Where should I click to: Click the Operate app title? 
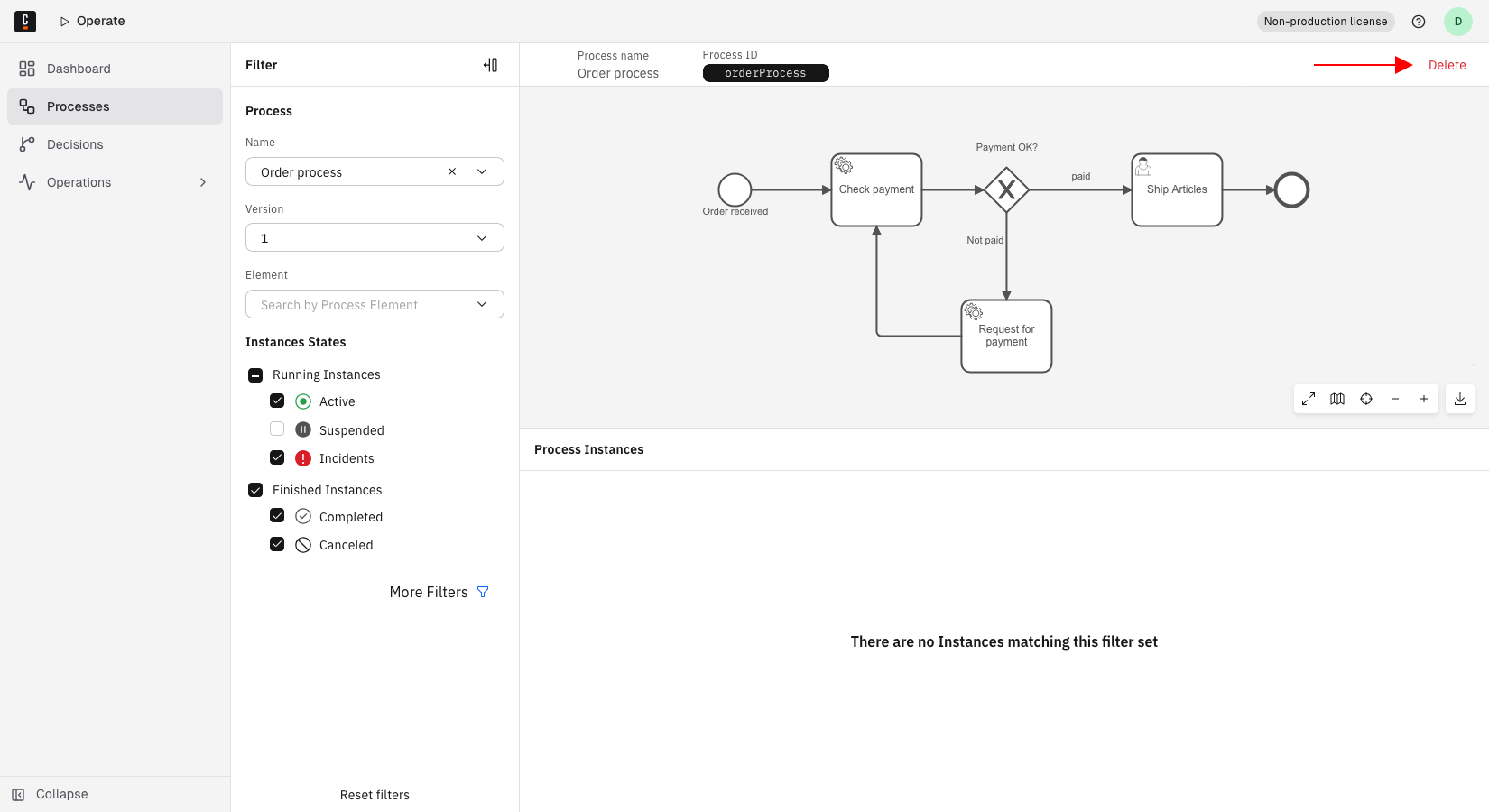100,21
